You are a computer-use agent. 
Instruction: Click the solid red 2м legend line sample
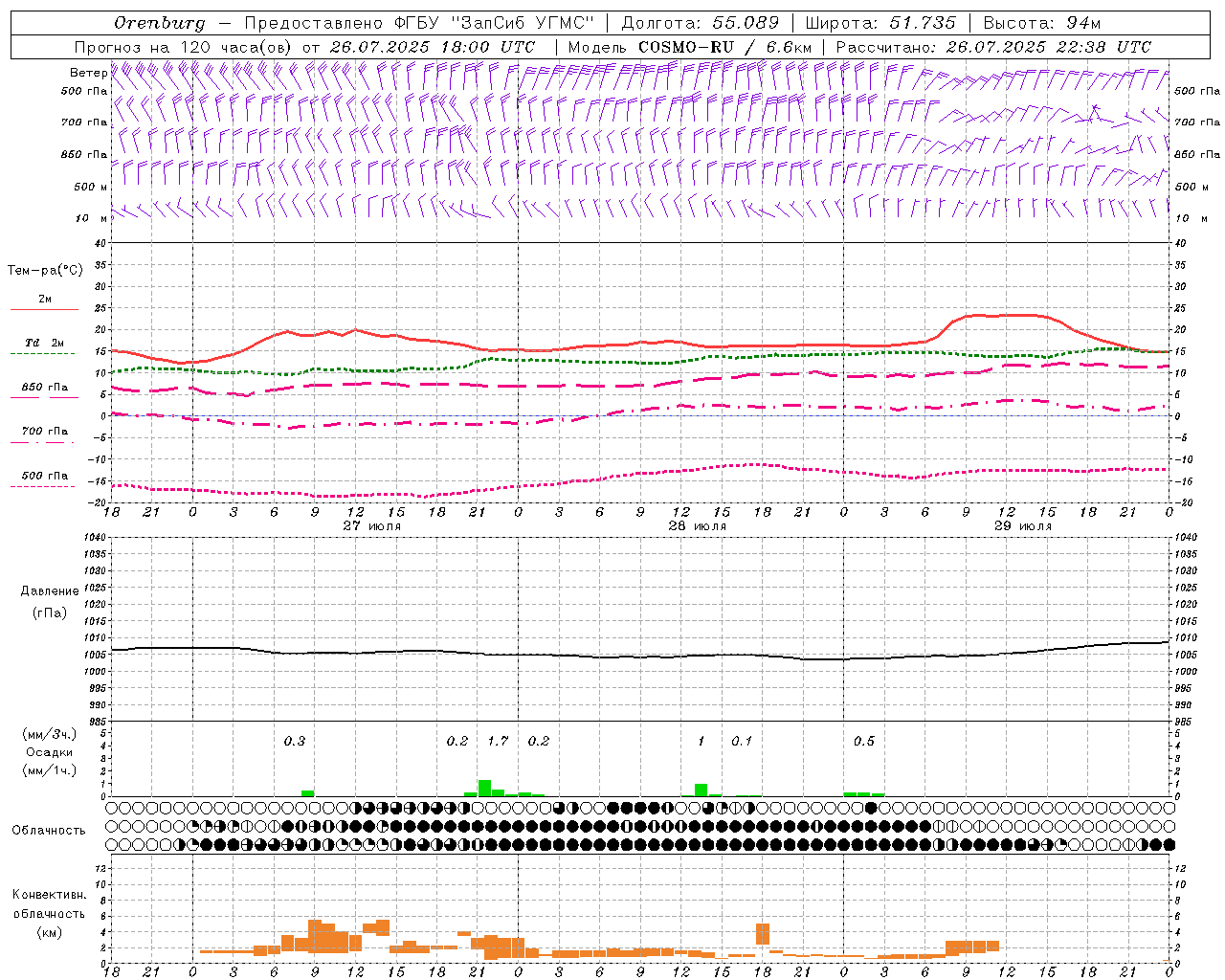tap(44, 309)
